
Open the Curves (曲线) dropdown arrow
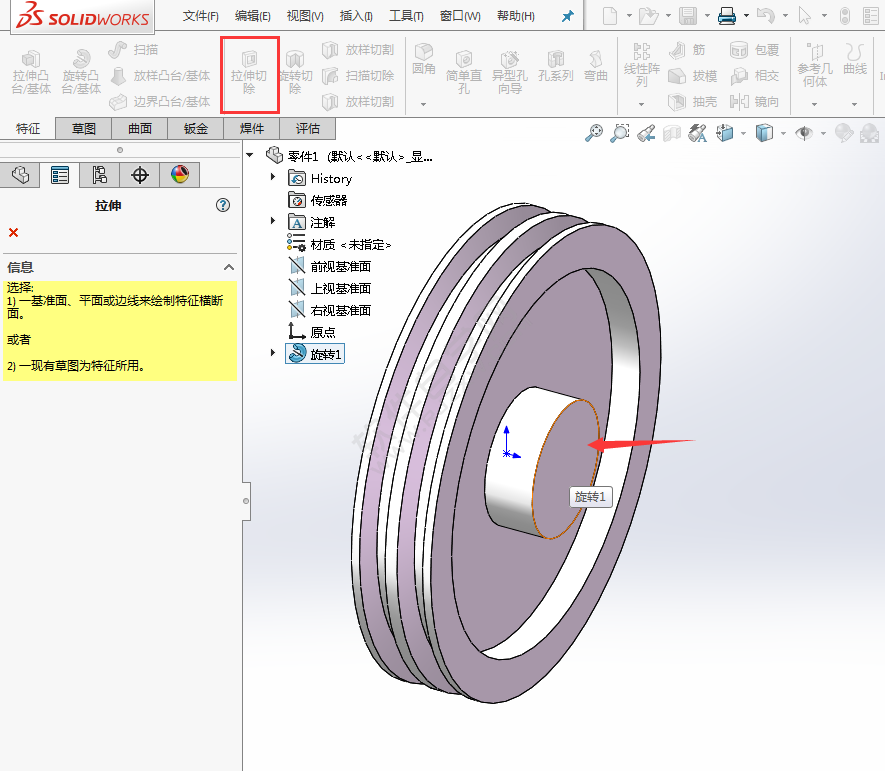(x=855, y=104)
